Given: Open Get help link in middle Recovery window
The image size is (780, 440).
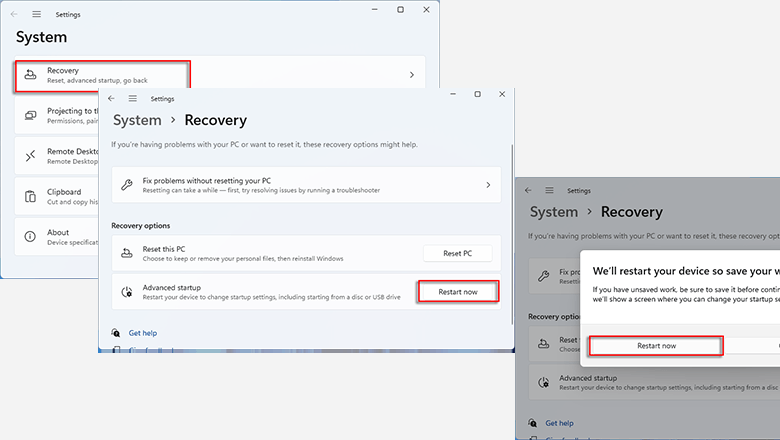Looking at the screenshot, I should coord(142,333).
